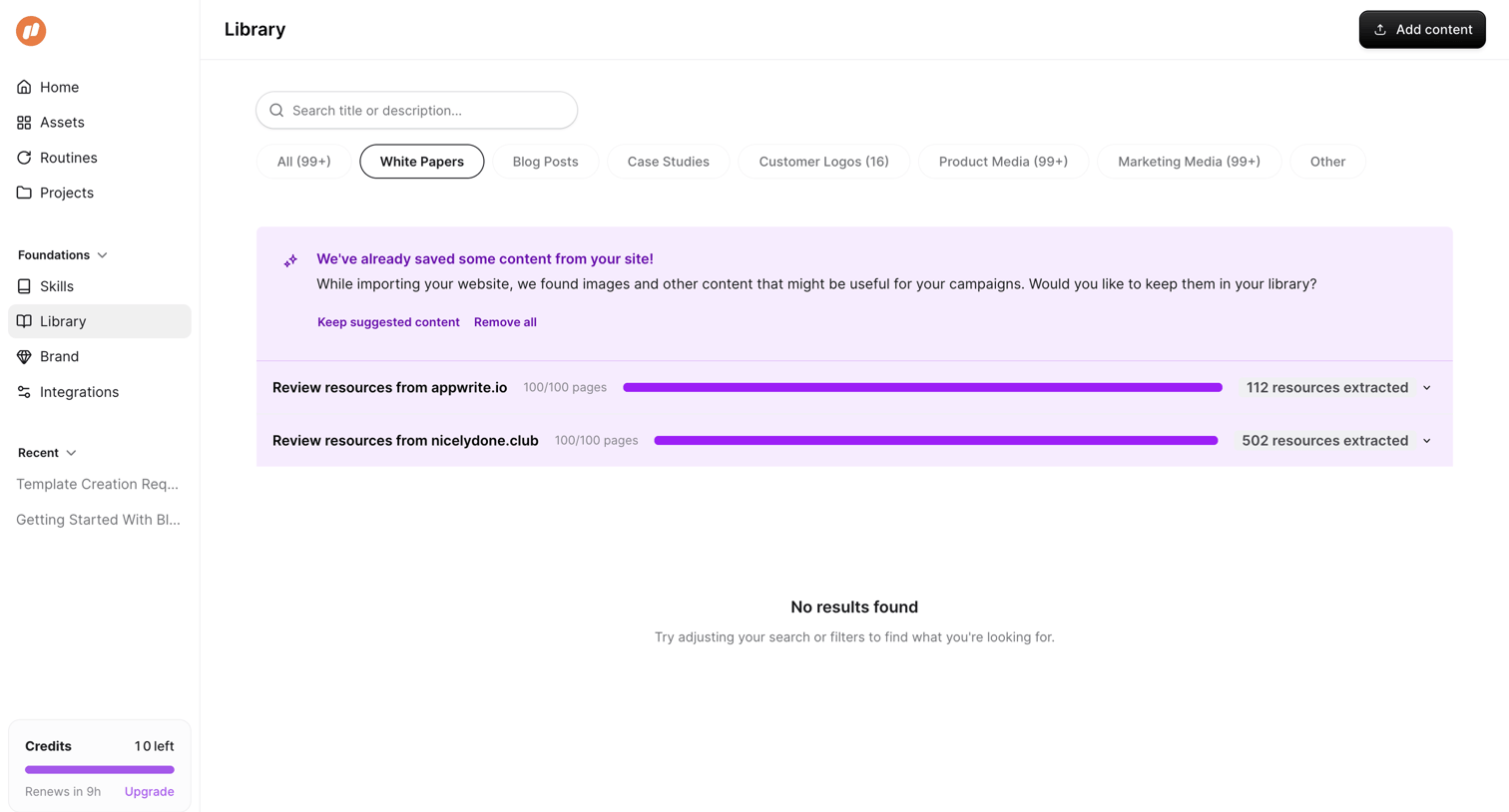Click Keep suggested content
The width and height of the screenshot is (1509, 812).
click(x=388, y=322)
